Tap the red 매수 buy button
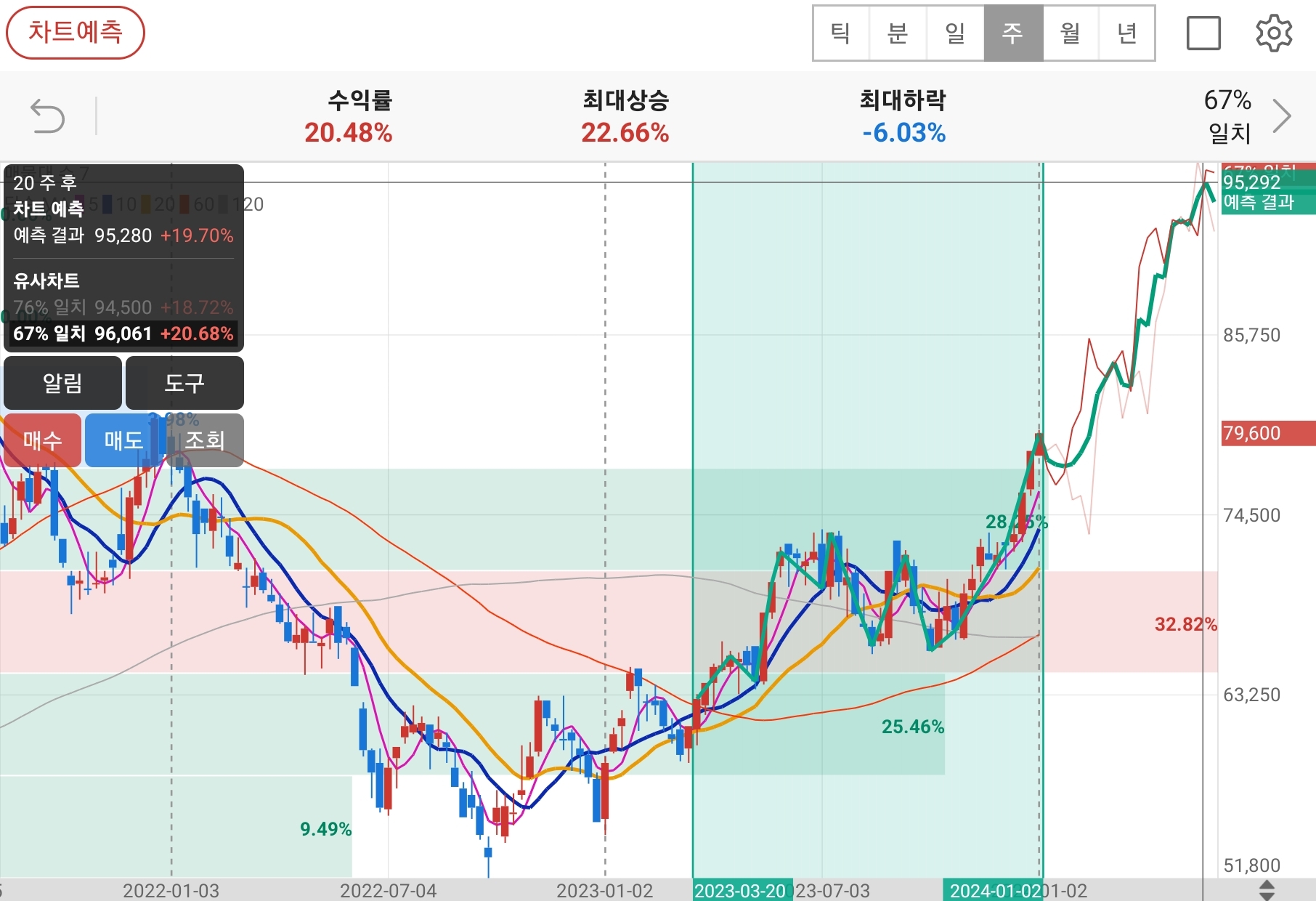 [x=43, y=440]
